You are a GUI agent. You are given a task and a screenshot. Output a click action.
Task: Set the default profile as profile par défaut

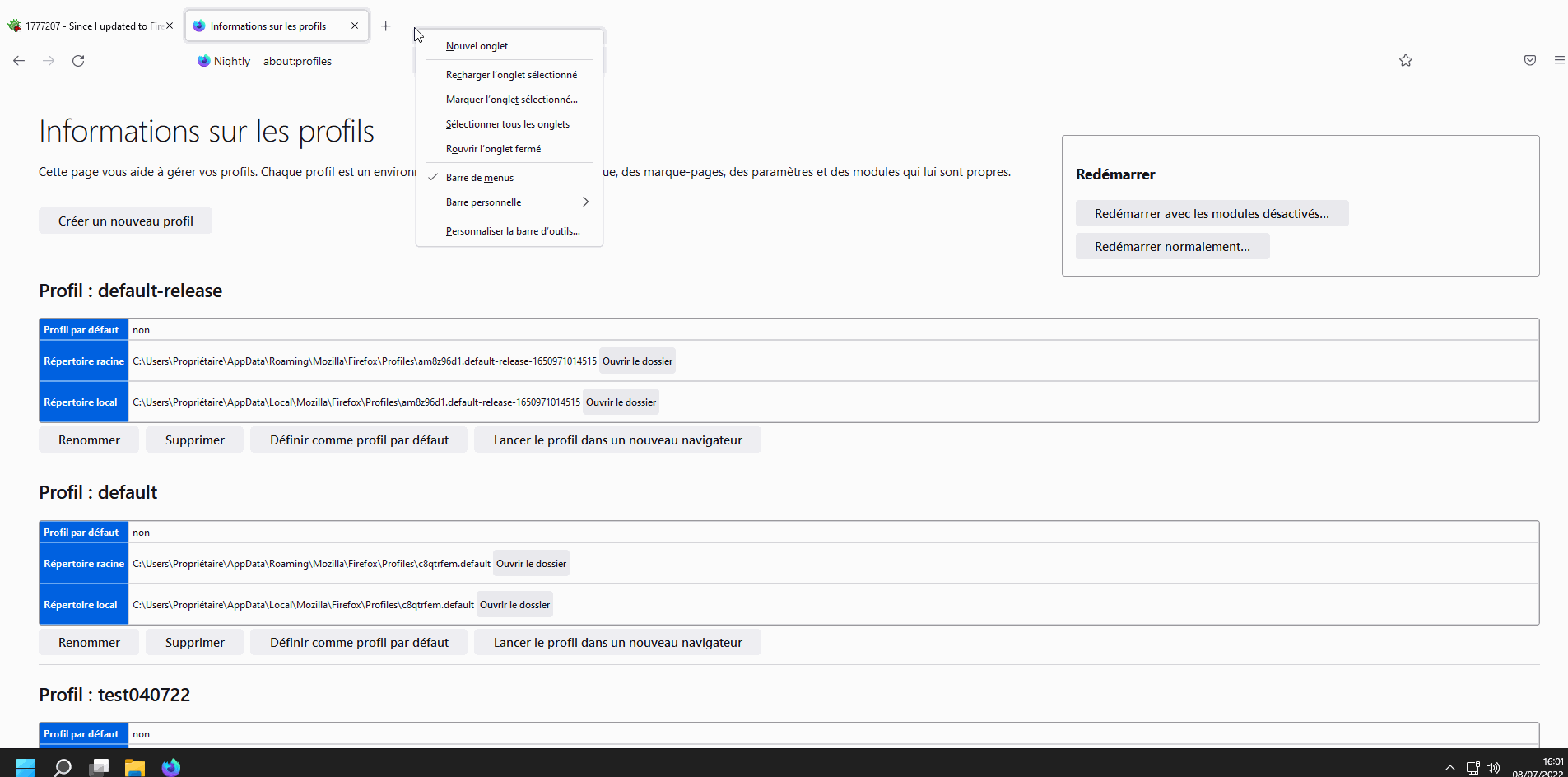[359, 642]
